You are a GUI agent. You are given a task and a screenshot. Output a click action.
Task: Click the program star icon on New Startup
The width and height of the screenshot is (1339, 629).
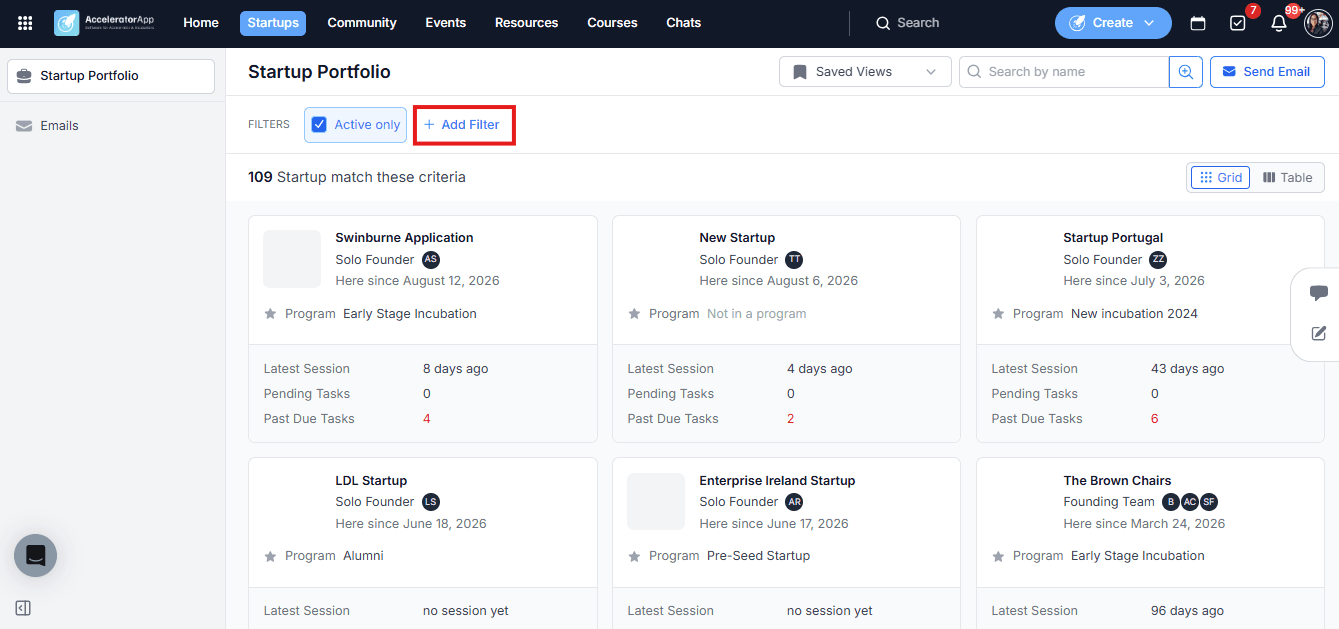(x=634, y=314)
